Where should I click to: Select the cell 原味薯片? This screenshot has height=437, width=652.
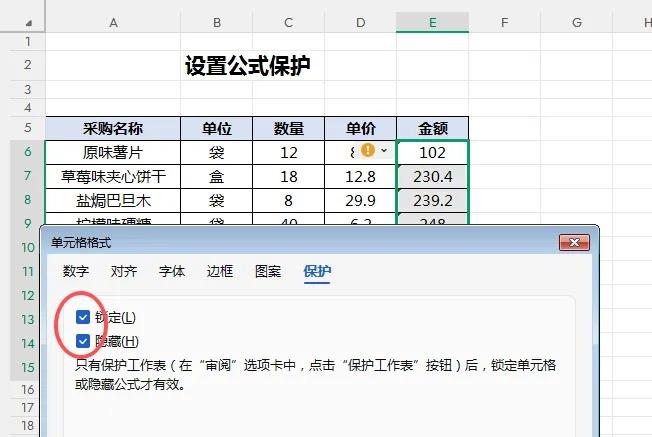113,153
